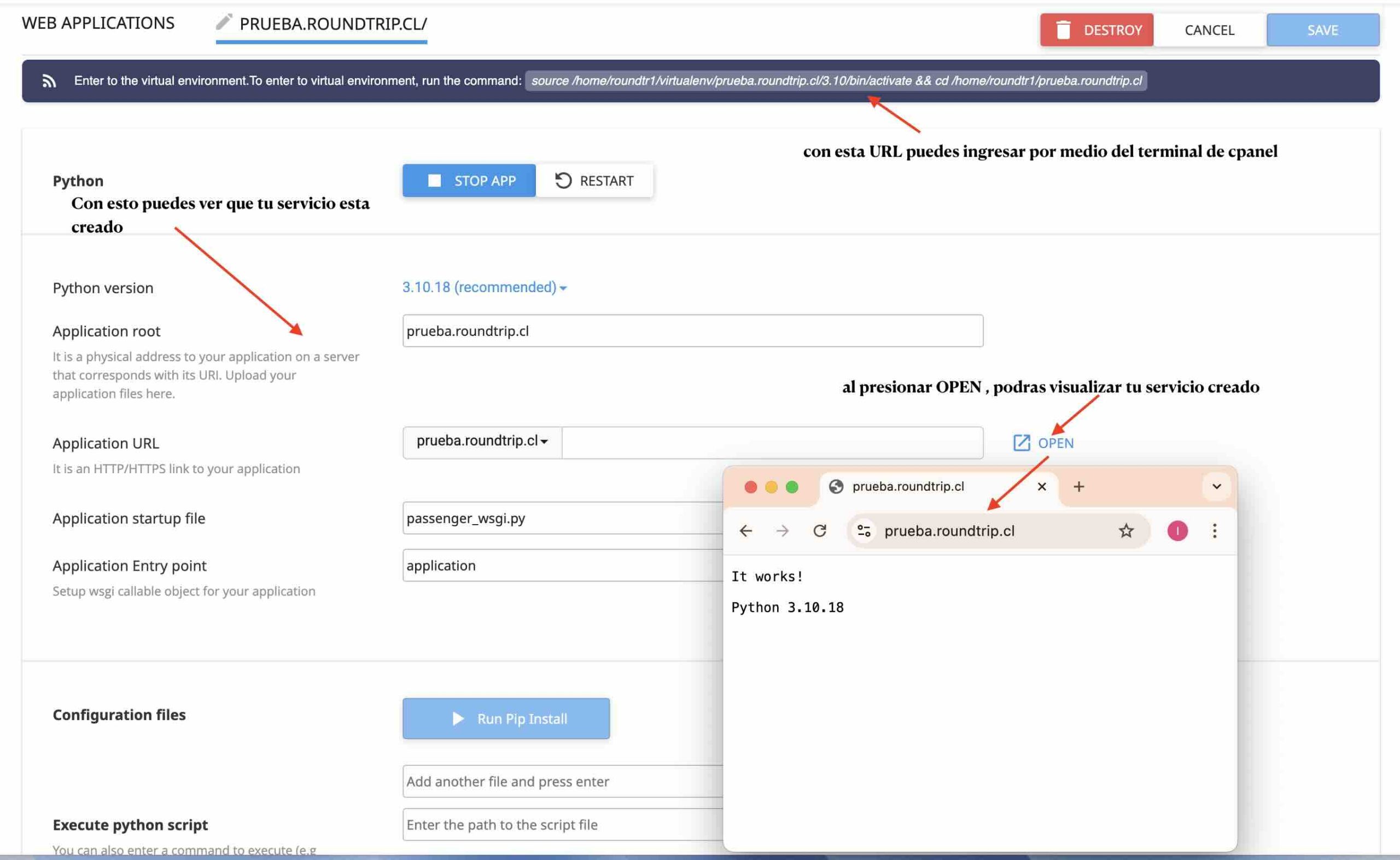Viewport: 1400px width, 860px height.
Task: Click the DESTROY button
Action: (x=1096, y=30)
